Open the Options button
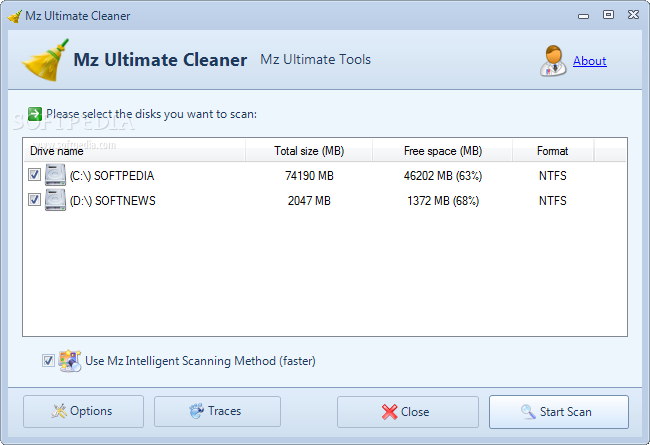This screenshot has width=650, height=445. click(x=83, y=411)
